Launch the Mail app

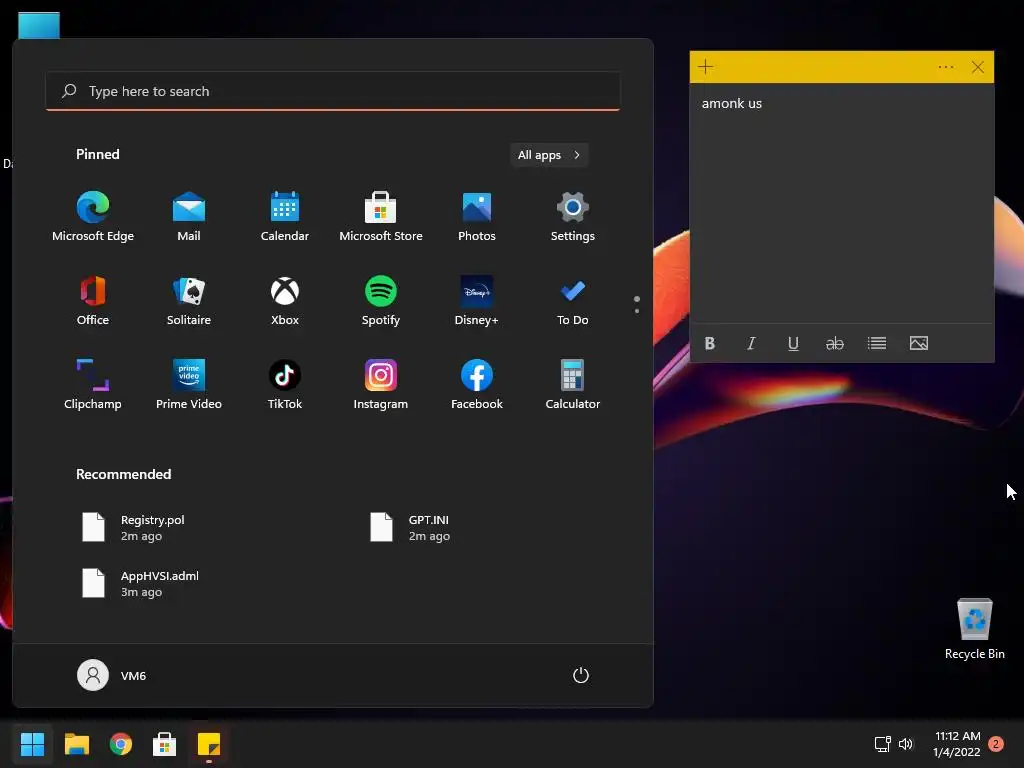pyautogui.click(x=189, y=217)
